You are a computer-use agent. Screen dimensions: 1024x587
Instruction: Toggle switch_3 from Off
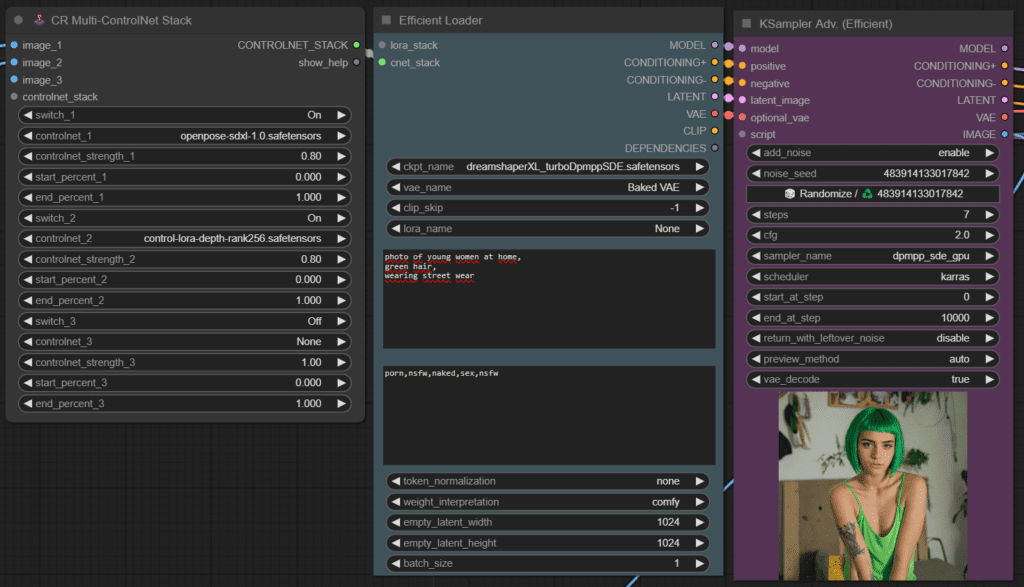[x=185, y=321]
